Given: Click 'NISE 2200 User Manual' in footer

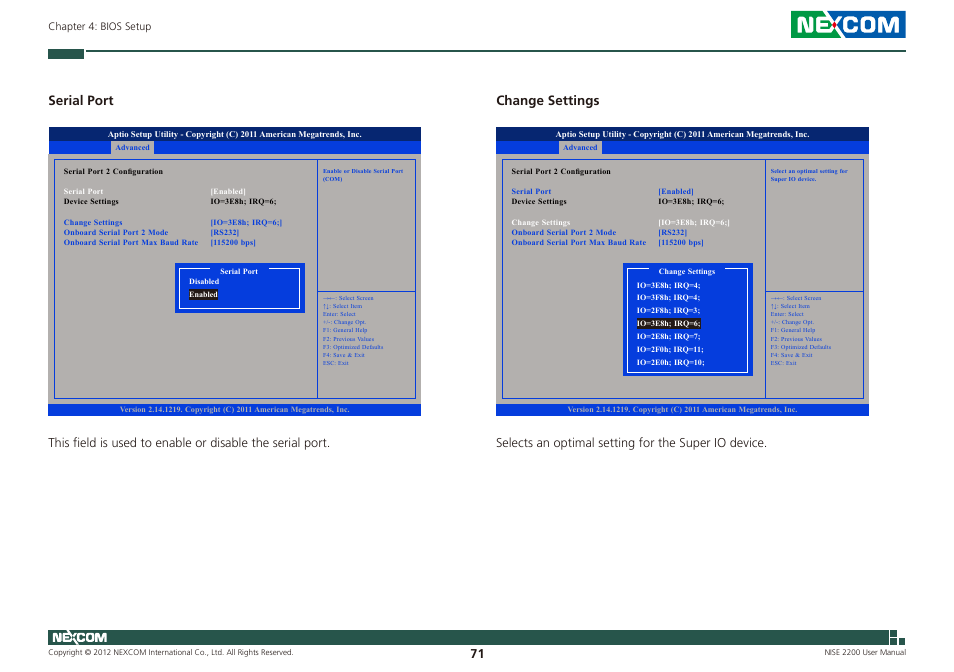Looking at the screenshot, I should coord(865,653).
